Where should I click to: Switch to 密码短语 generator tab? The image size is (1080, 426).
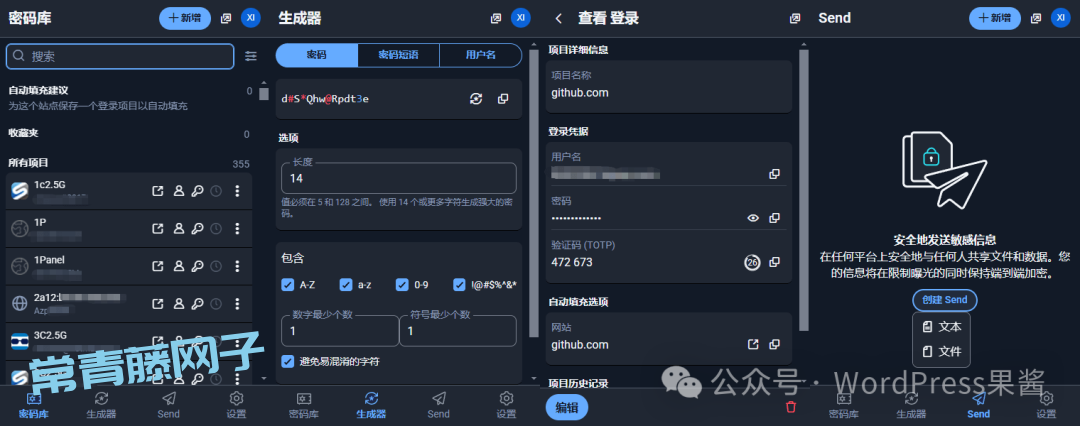398,55
